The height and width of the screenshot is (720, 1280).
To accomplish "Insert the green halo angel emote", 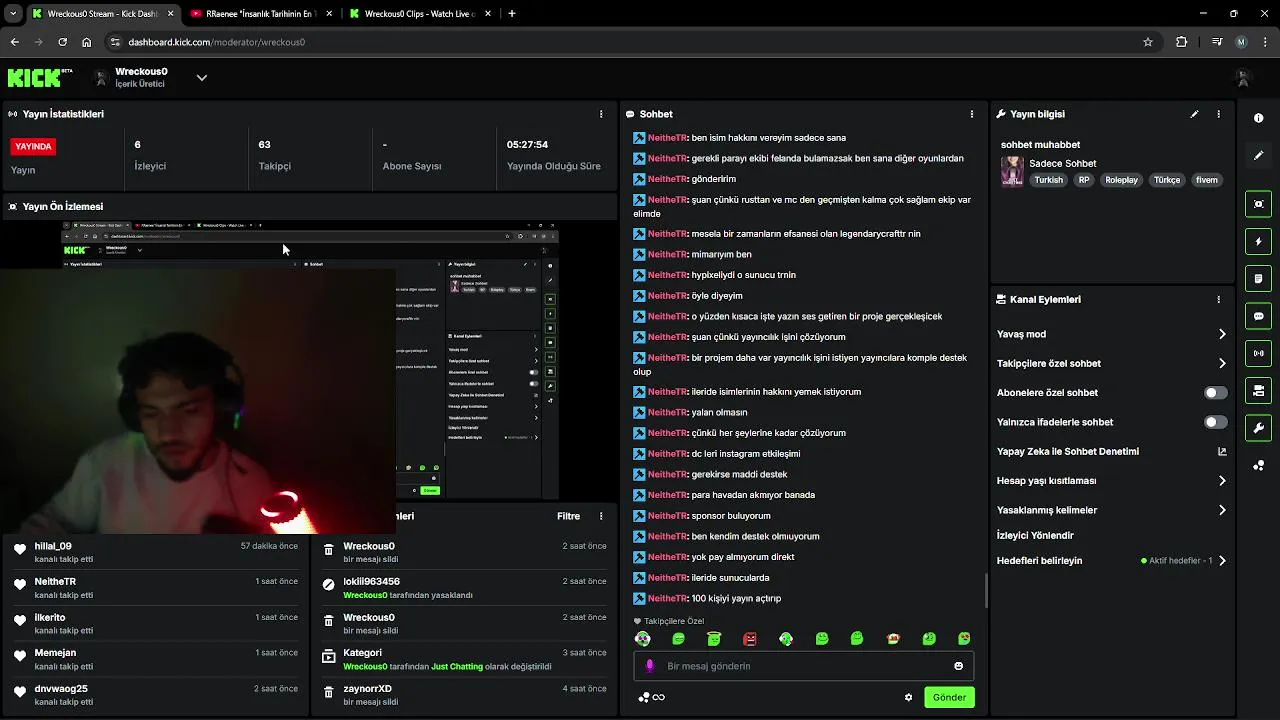I will (714, 639).
